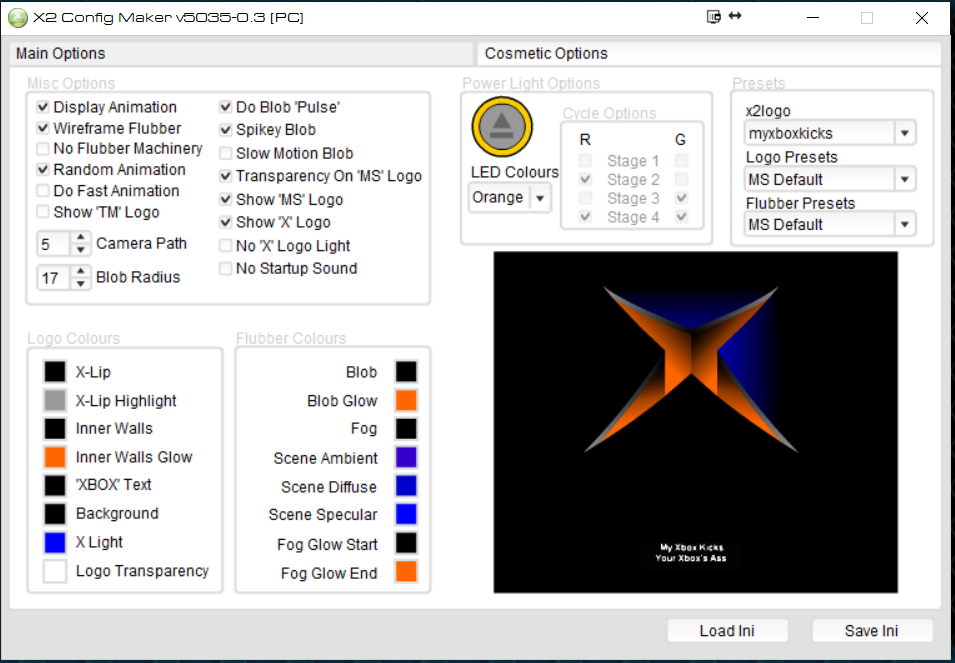Click the remote display icon in title bar
Image resolution: width=955 pixels, height=663 pixels.
click(x=714, y=16)
